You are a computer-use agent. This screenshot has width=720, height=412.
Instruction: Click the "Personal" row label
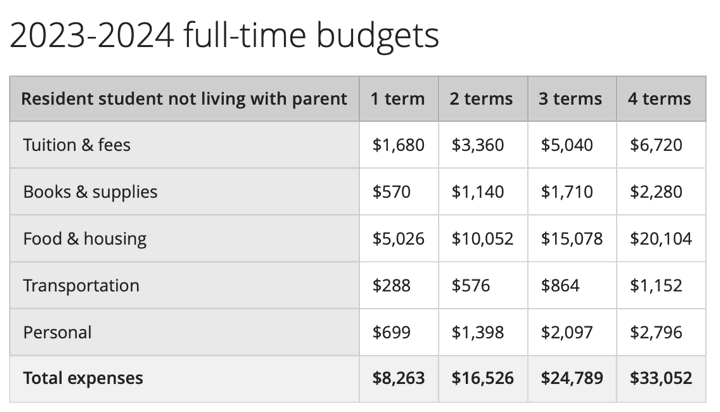click(57, 332)
